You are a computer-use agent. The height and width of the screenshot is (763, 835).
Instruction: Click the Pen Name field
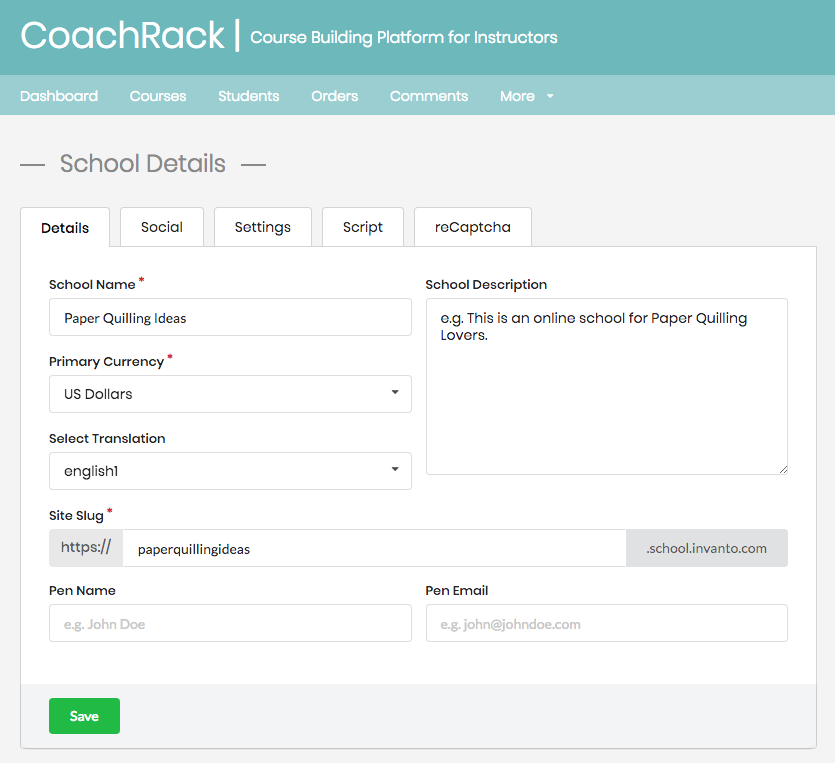coord(230,623)
